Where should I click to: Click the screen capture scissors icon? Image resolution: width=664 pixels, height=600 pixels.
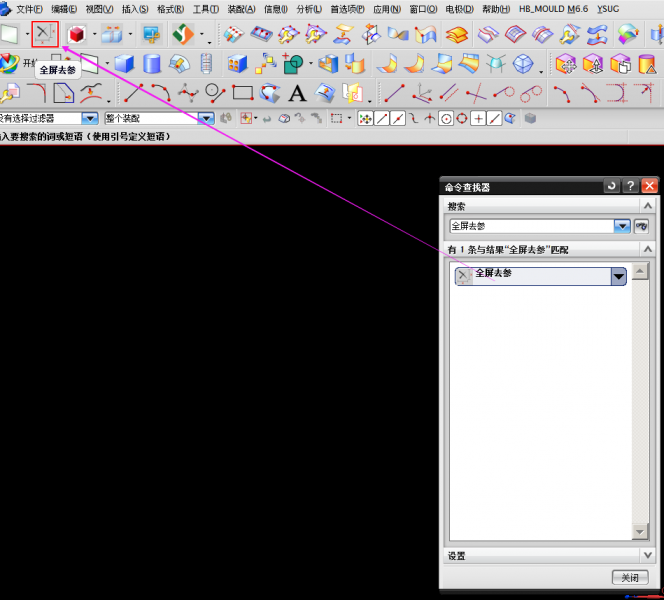click(151, 34)
